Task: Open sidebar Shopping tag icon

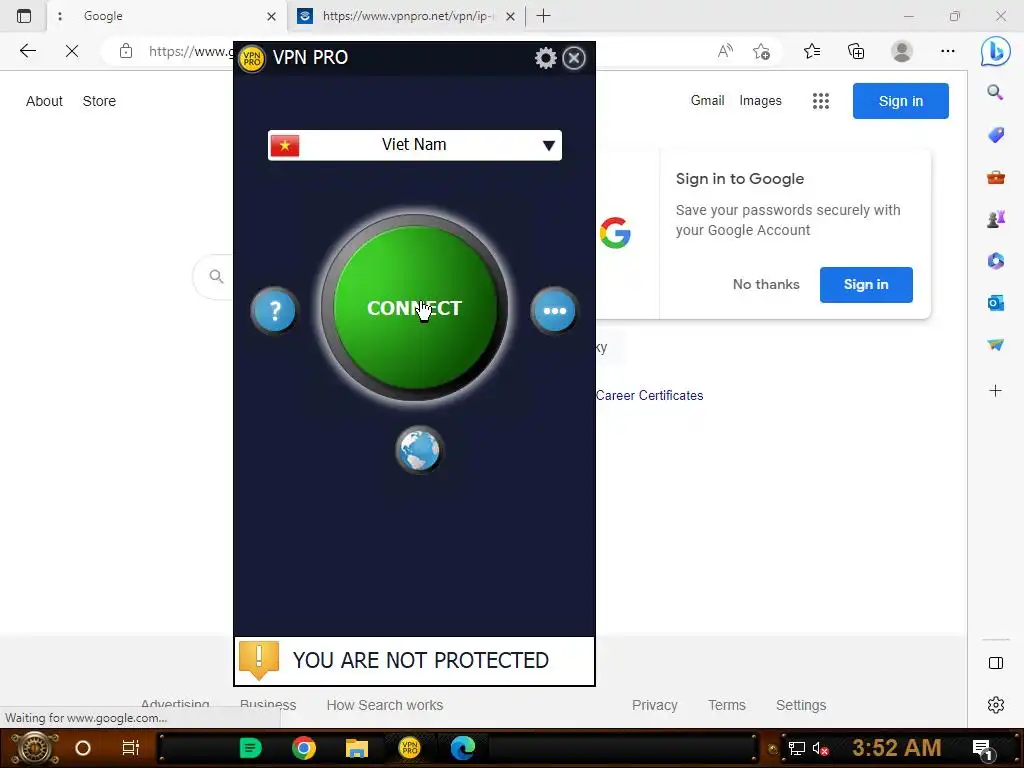Action: pyautogui.click(x=995, y=135)
